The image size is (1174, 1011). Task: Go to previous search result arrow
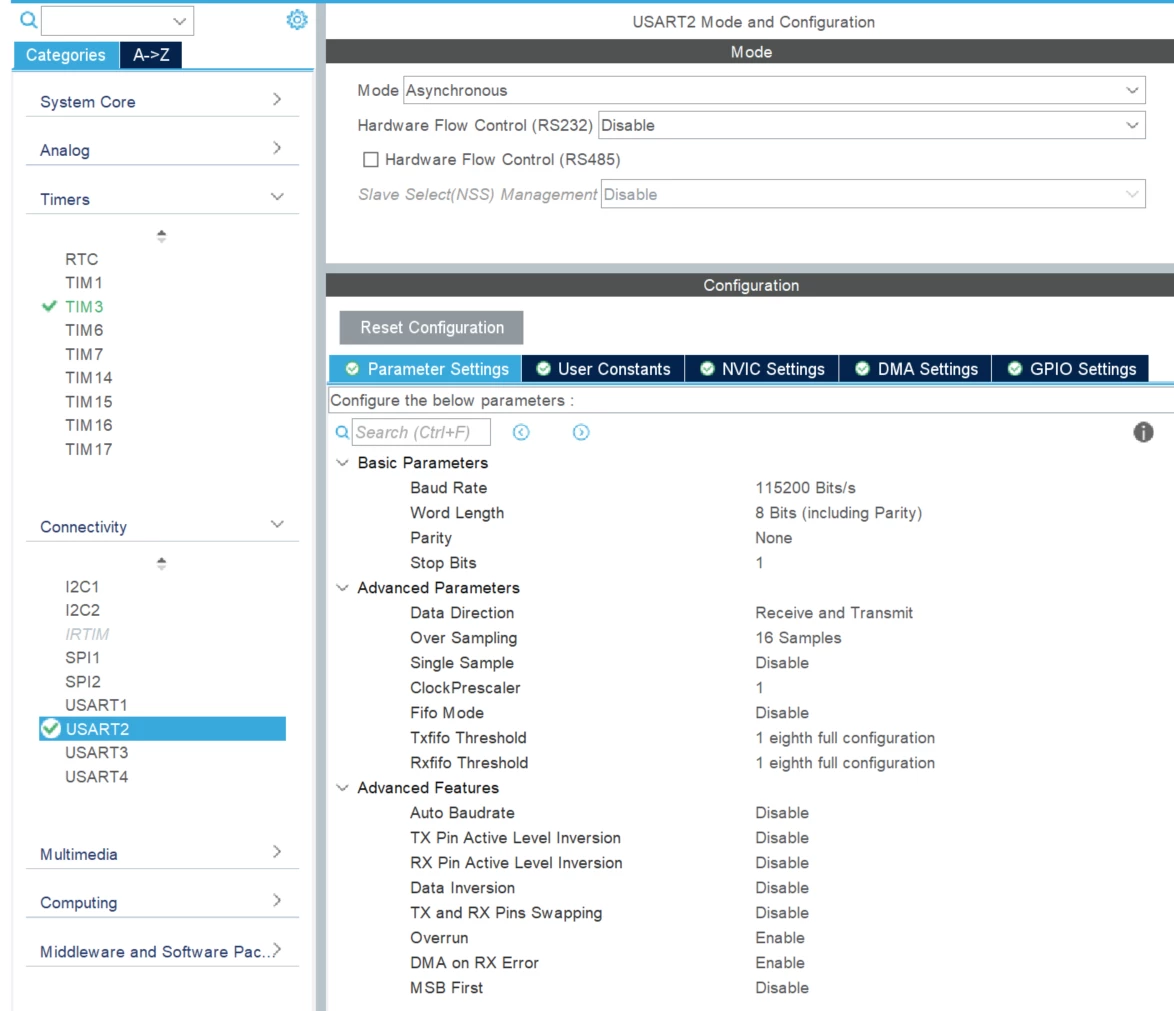pos(521,432)
